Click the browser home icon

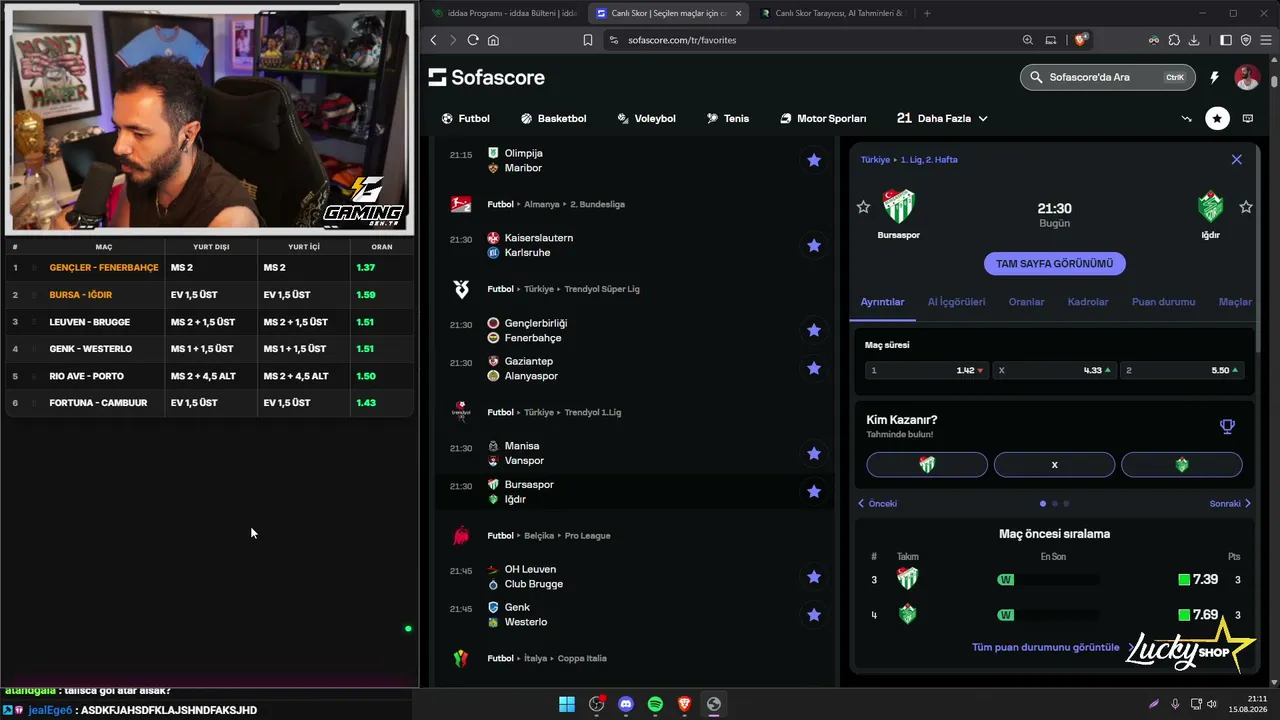(x=493, y=40)
